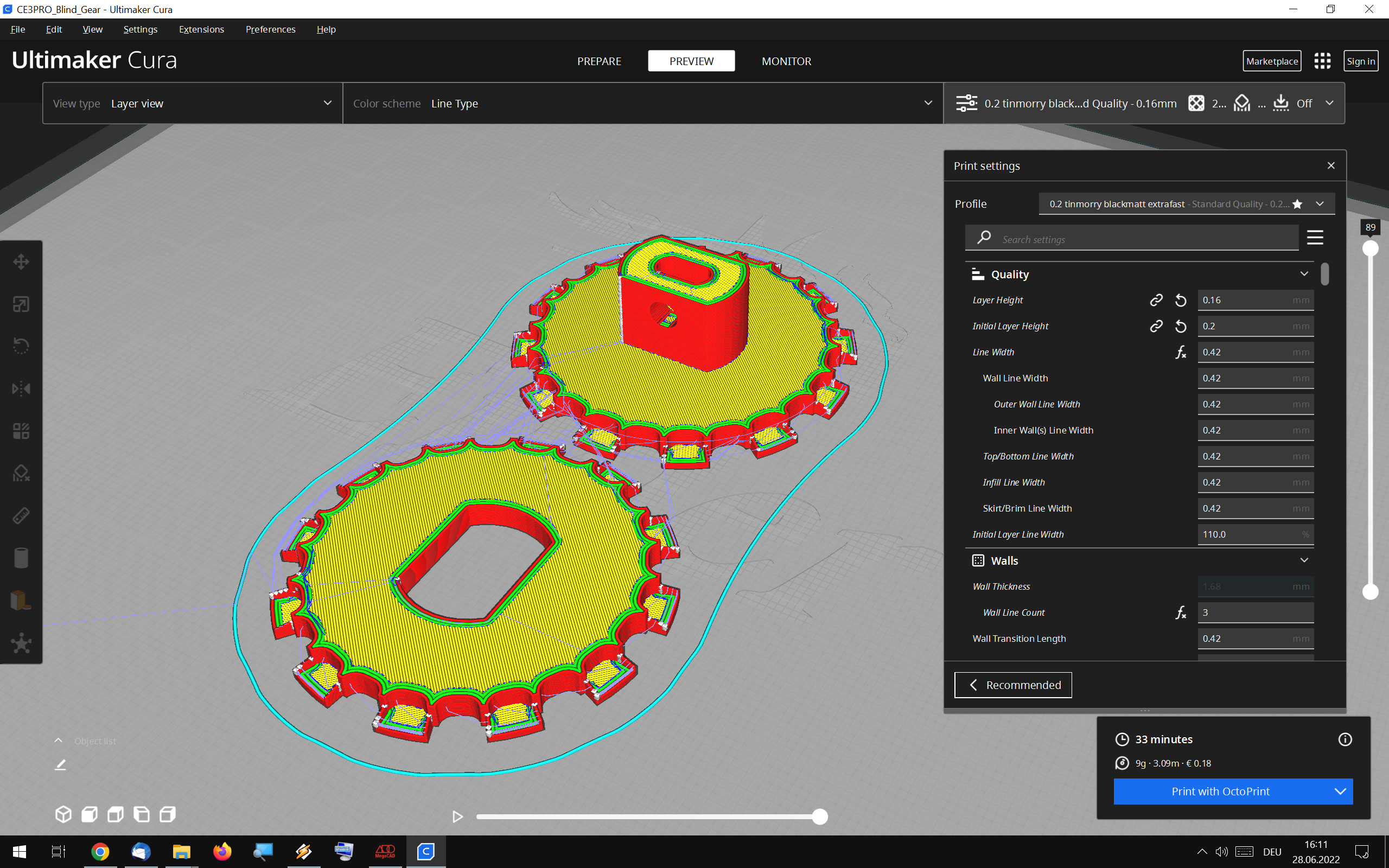Switch to top view camera icon
1389x868 pixels.
coord(116,814)
